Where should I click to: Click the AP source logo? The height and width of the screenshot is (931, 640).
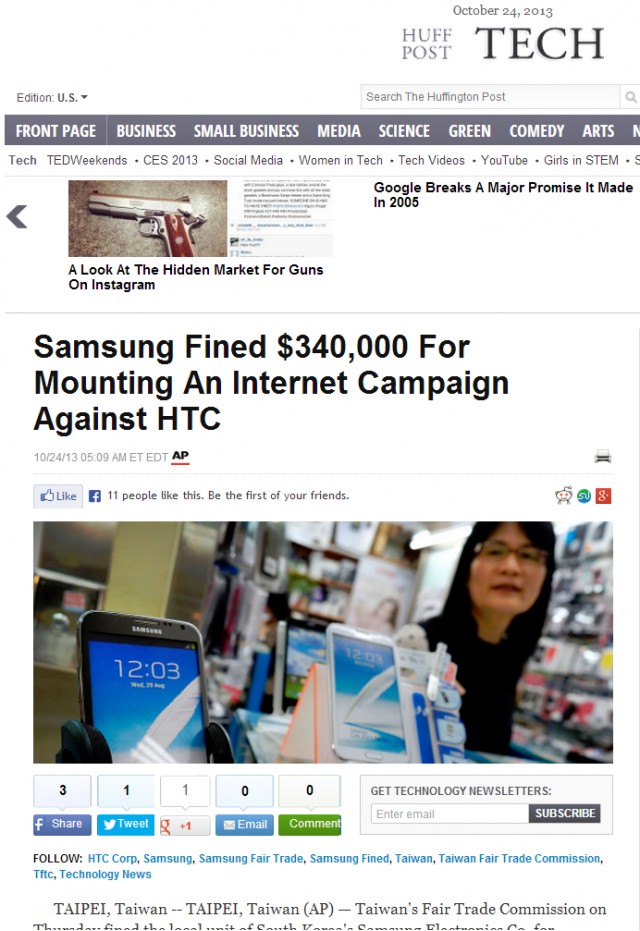point(180,457)
